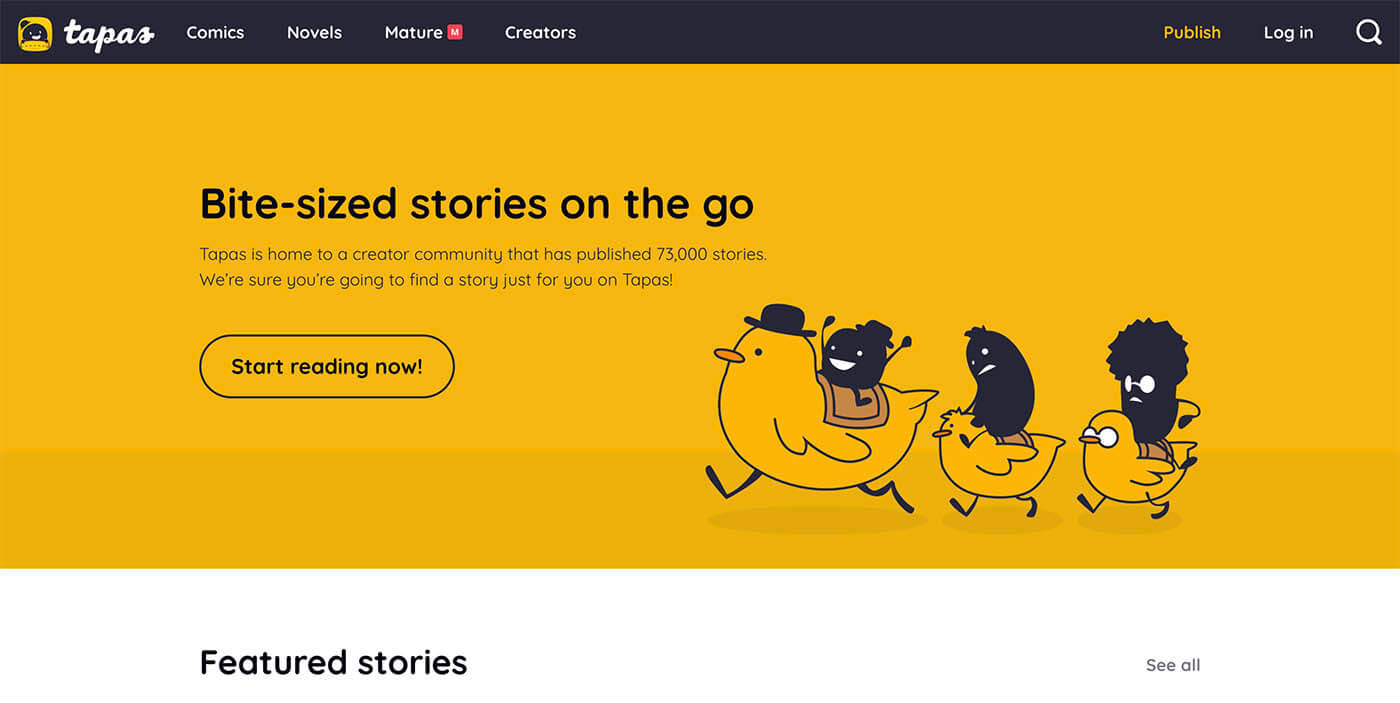Click "See all" for Featured stories

click(x=1173, y=665)
